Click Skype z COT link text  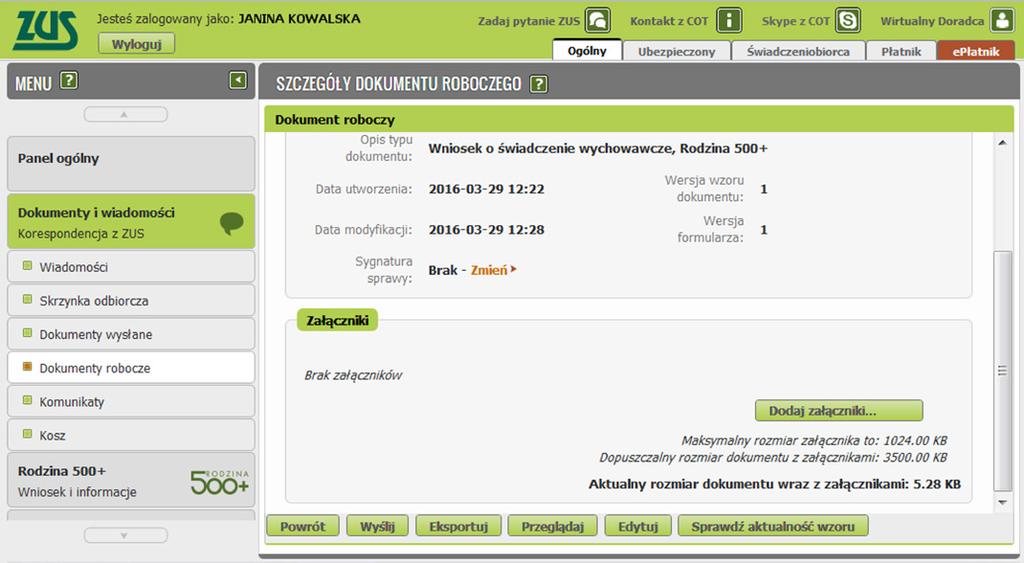(795, 21)
